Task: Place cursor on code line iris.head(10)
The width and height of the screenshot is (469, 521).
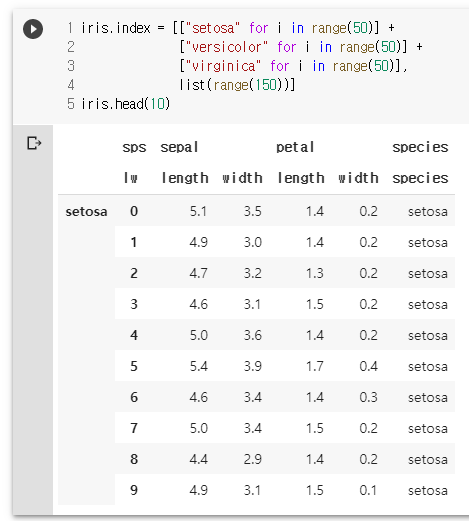Action: [x=126, y=104]
